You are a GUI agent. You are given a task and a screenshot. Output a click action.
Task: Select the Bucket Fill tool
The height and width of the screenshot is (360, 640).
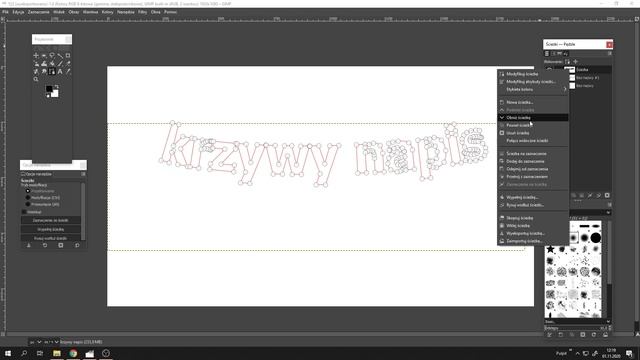(52, 64)
